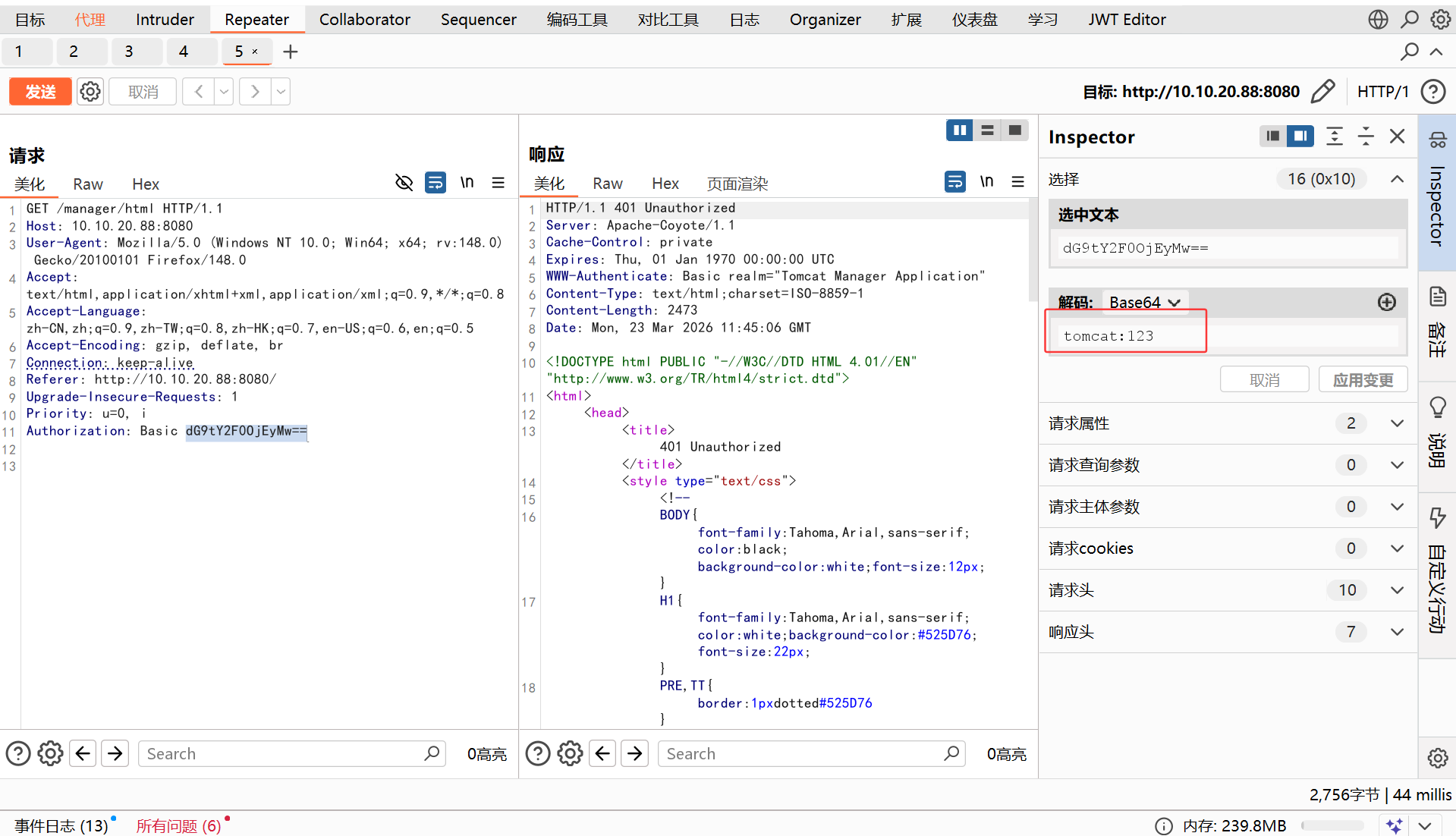Expand the 响应头 response headers section
This screenshot has width=1456, height=836.
click(x=1396, y=632)
